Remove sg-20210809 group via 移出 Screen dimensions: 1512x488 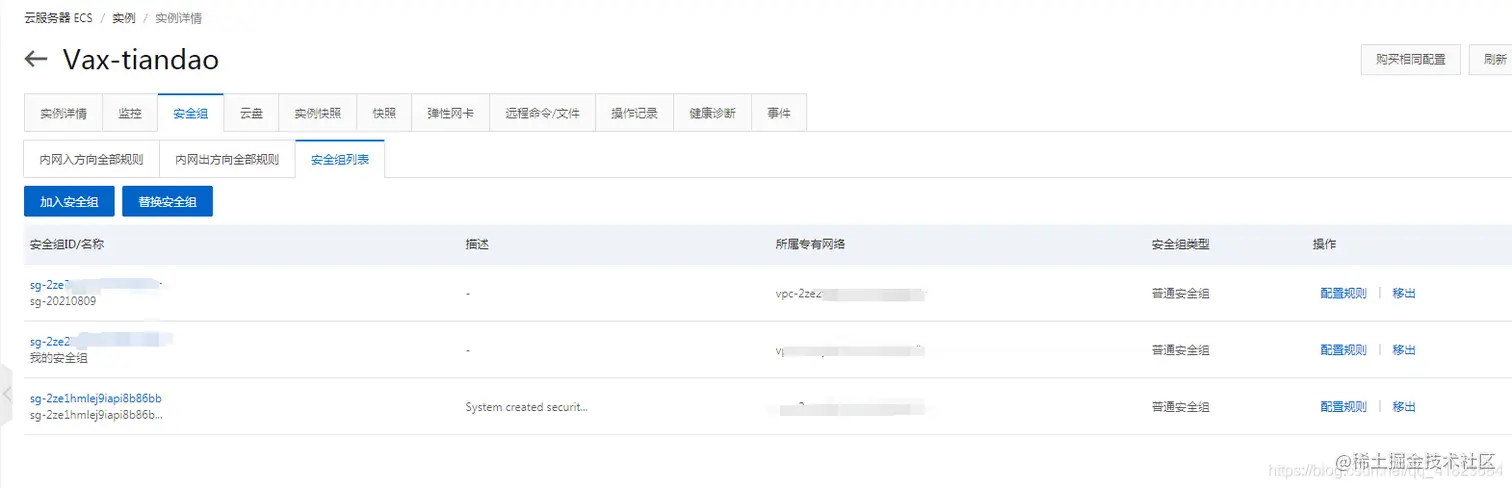[1404, 293]
